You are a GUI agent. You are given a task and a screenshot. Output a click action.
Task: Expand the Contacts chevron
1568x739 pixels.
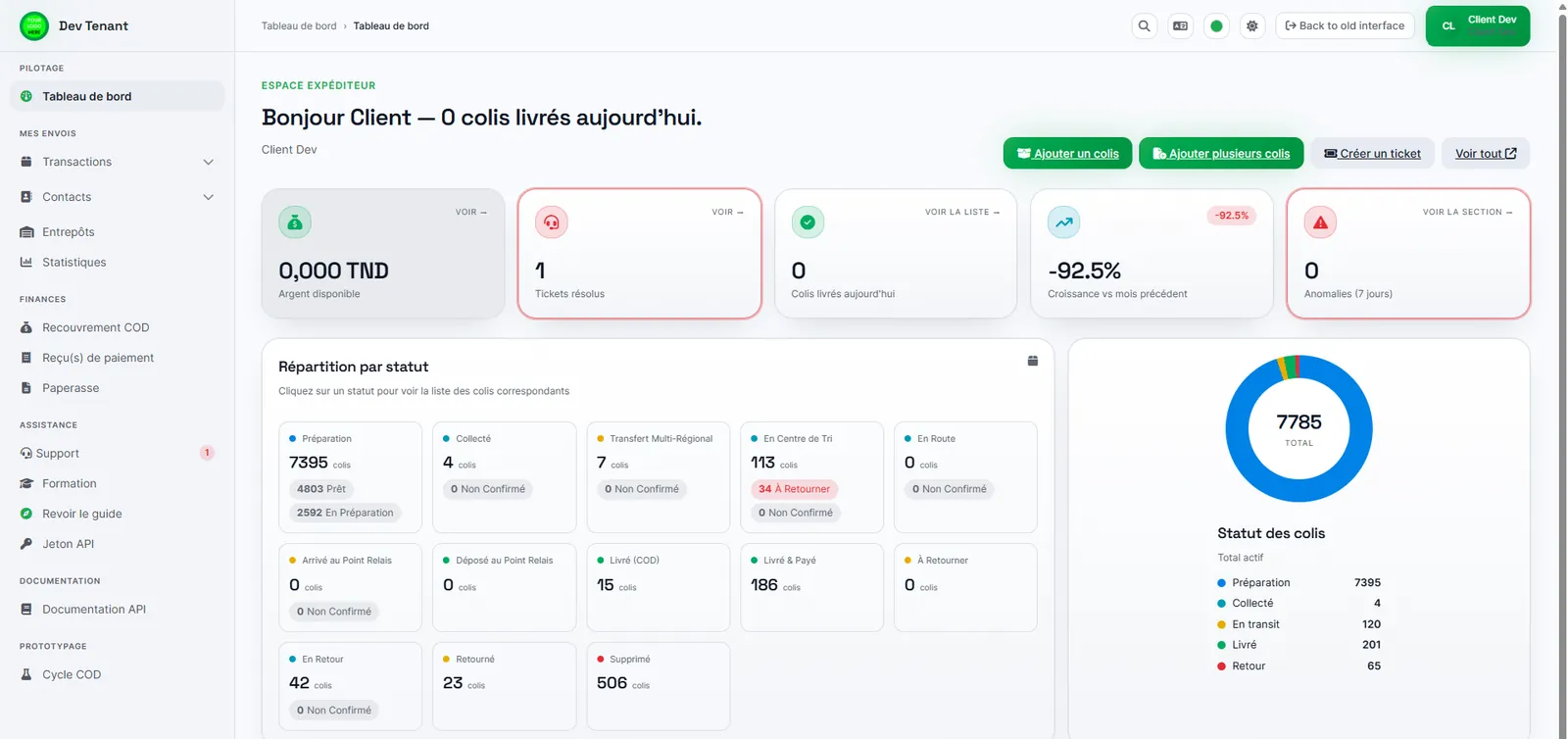pos(208,197)
